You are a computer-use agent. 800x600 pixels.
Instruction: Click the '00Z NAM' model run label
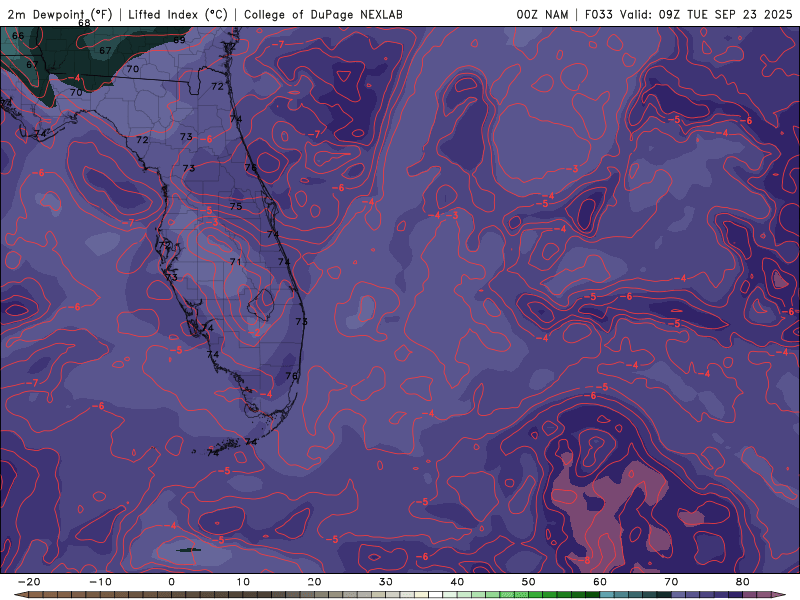point(542,14)
